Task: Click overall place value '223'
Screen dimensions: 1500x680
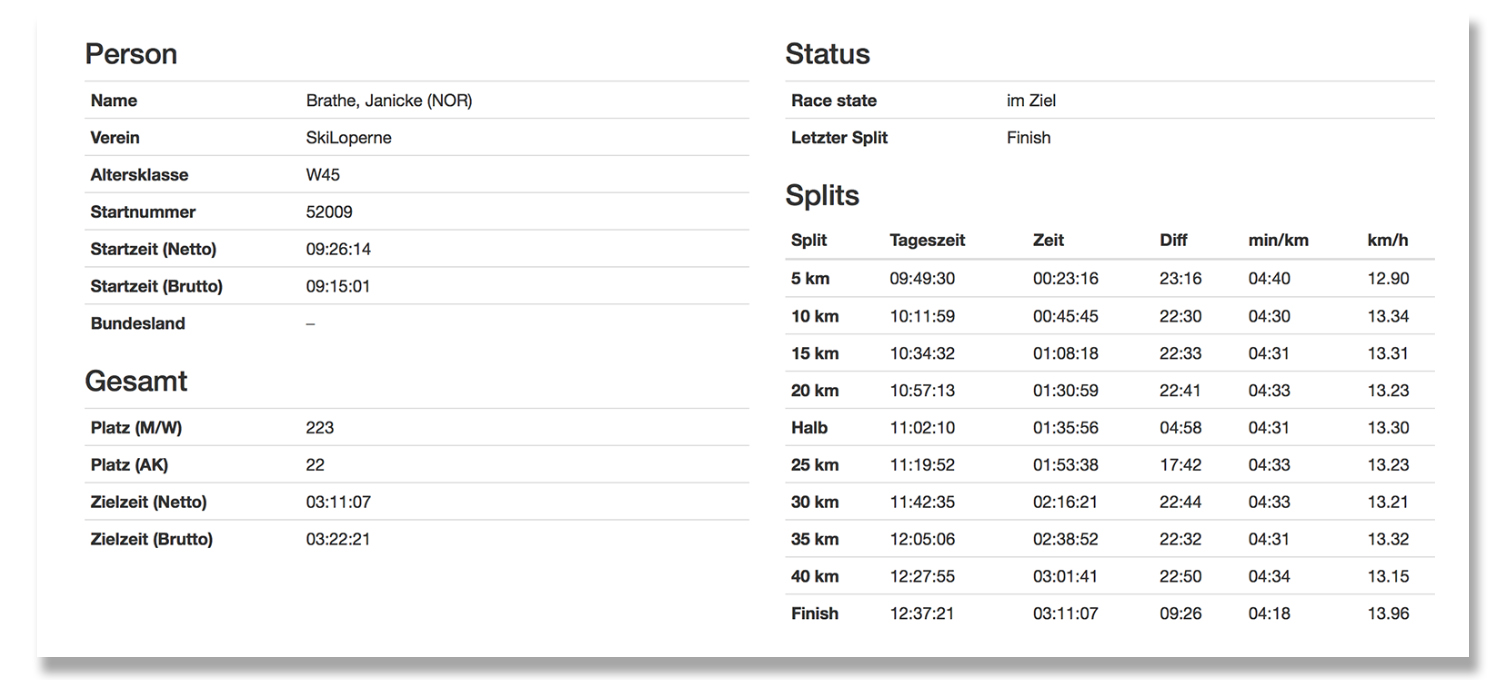Action: point(320,428)
